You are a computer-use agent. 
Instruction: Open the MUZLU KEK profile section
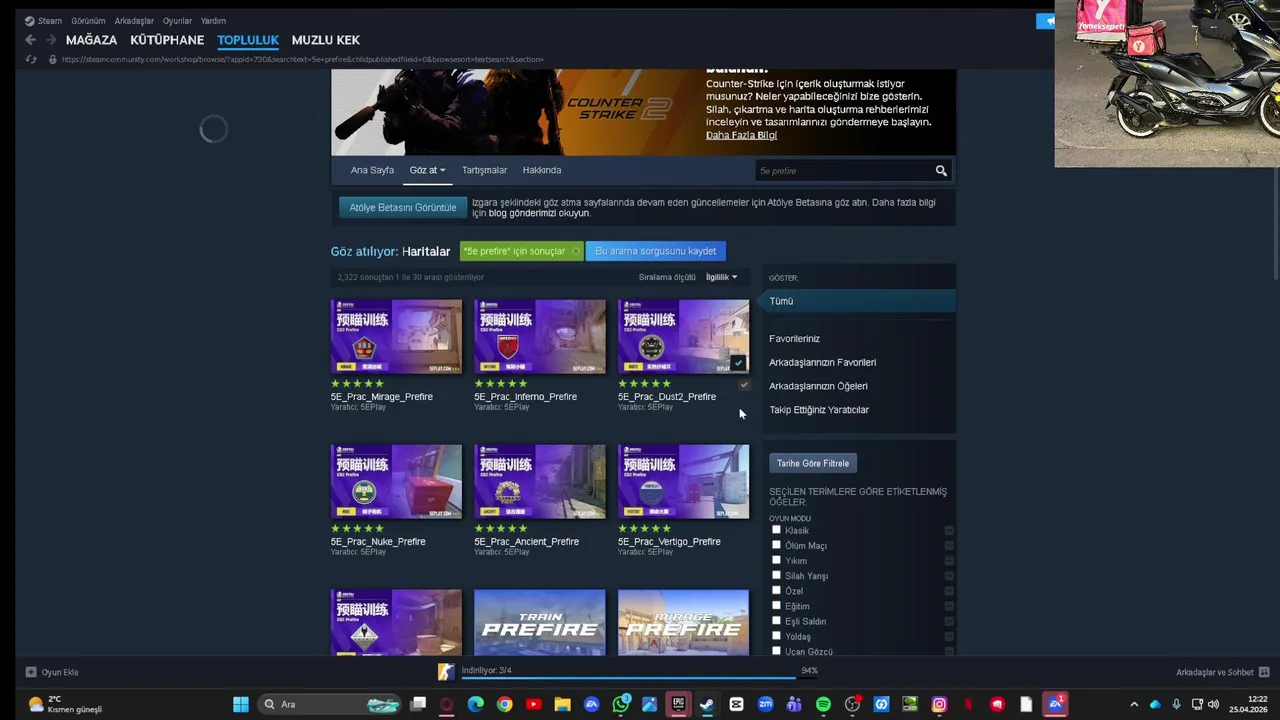326,40
